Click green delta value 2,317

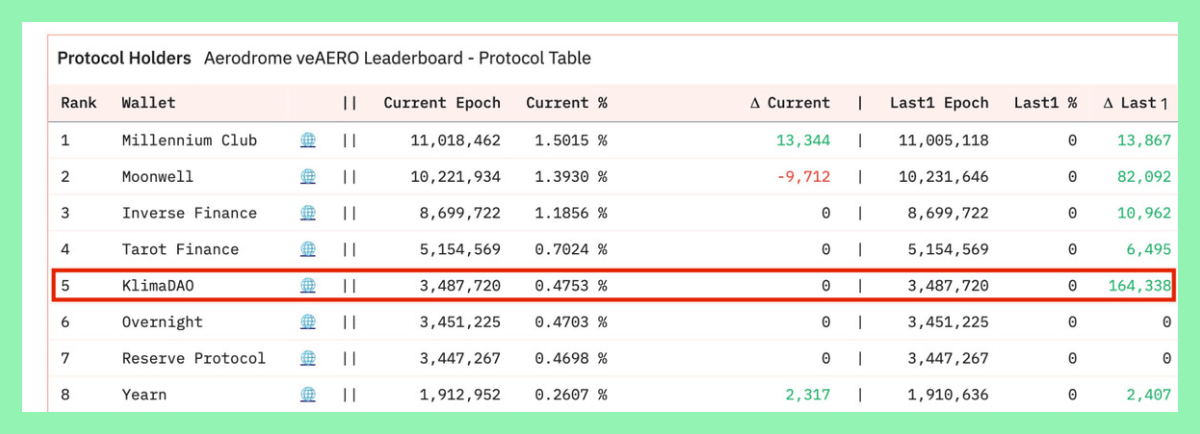(807, 395)
